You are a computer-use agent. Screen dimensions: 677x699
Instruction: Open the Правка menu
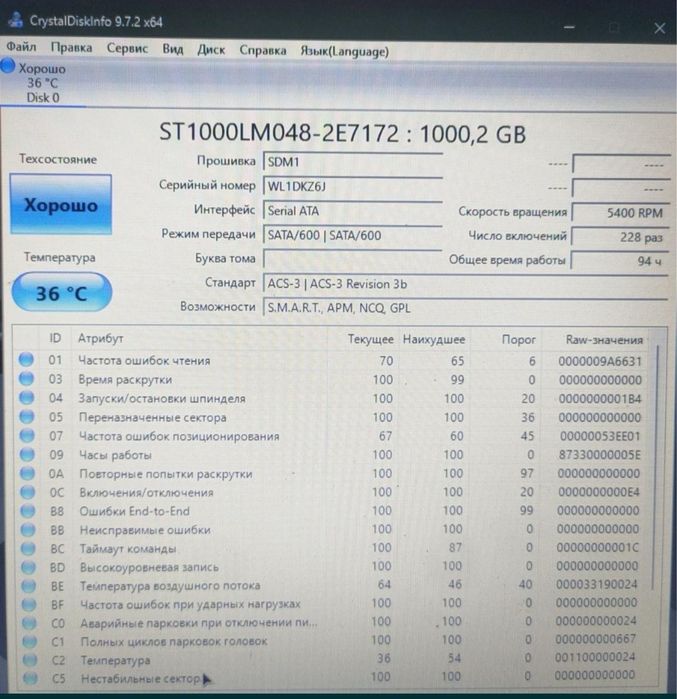pyautogui.click(x=71, y=47)
